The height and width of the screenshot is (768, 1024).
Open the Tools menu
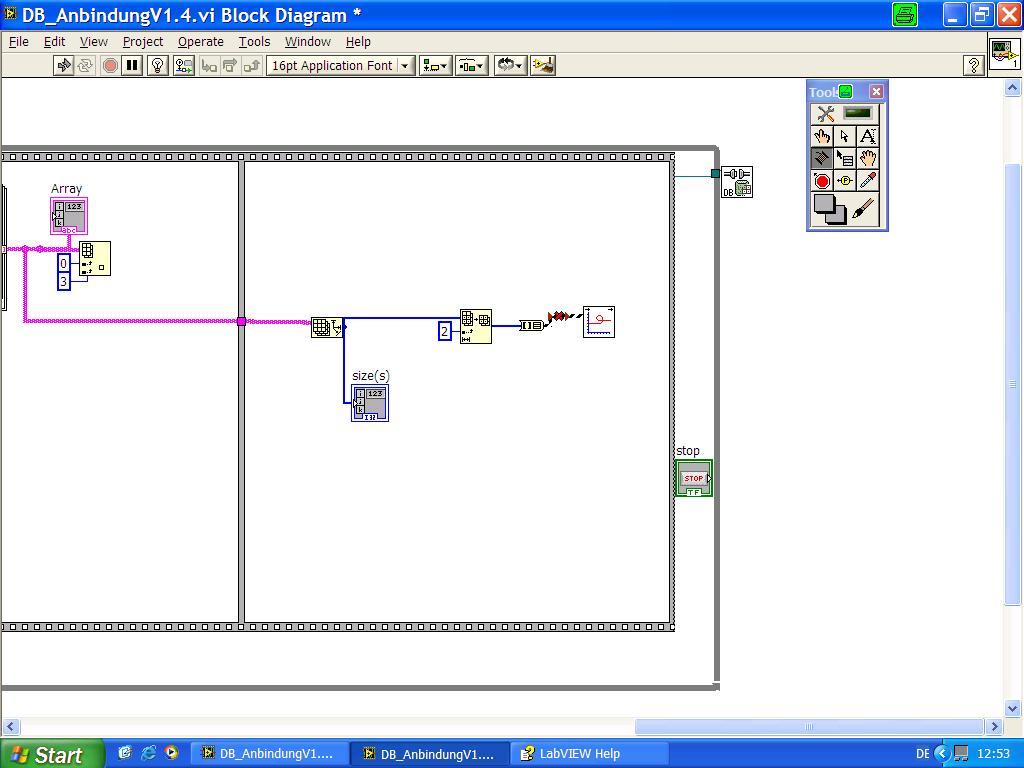pyautogui.click(x=254, y=41)
